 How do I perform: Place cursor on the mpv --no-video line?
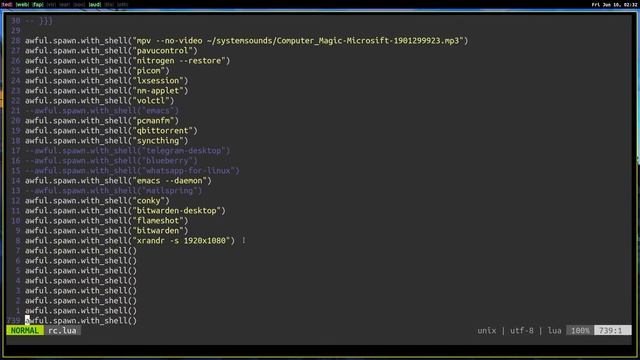click(x=247, y=41)
